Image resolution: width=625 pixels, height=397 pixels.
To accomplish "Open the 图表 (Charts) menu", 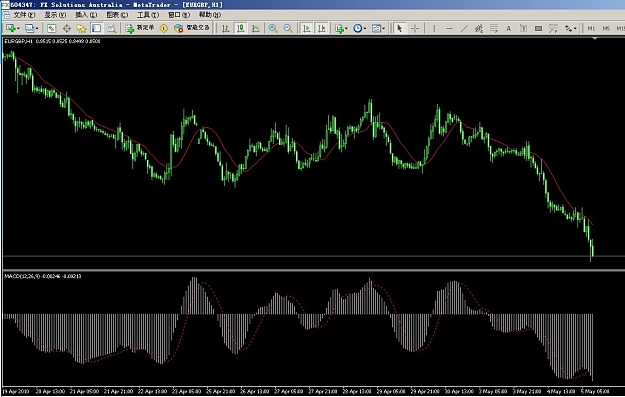I will (x=117, y=15).
